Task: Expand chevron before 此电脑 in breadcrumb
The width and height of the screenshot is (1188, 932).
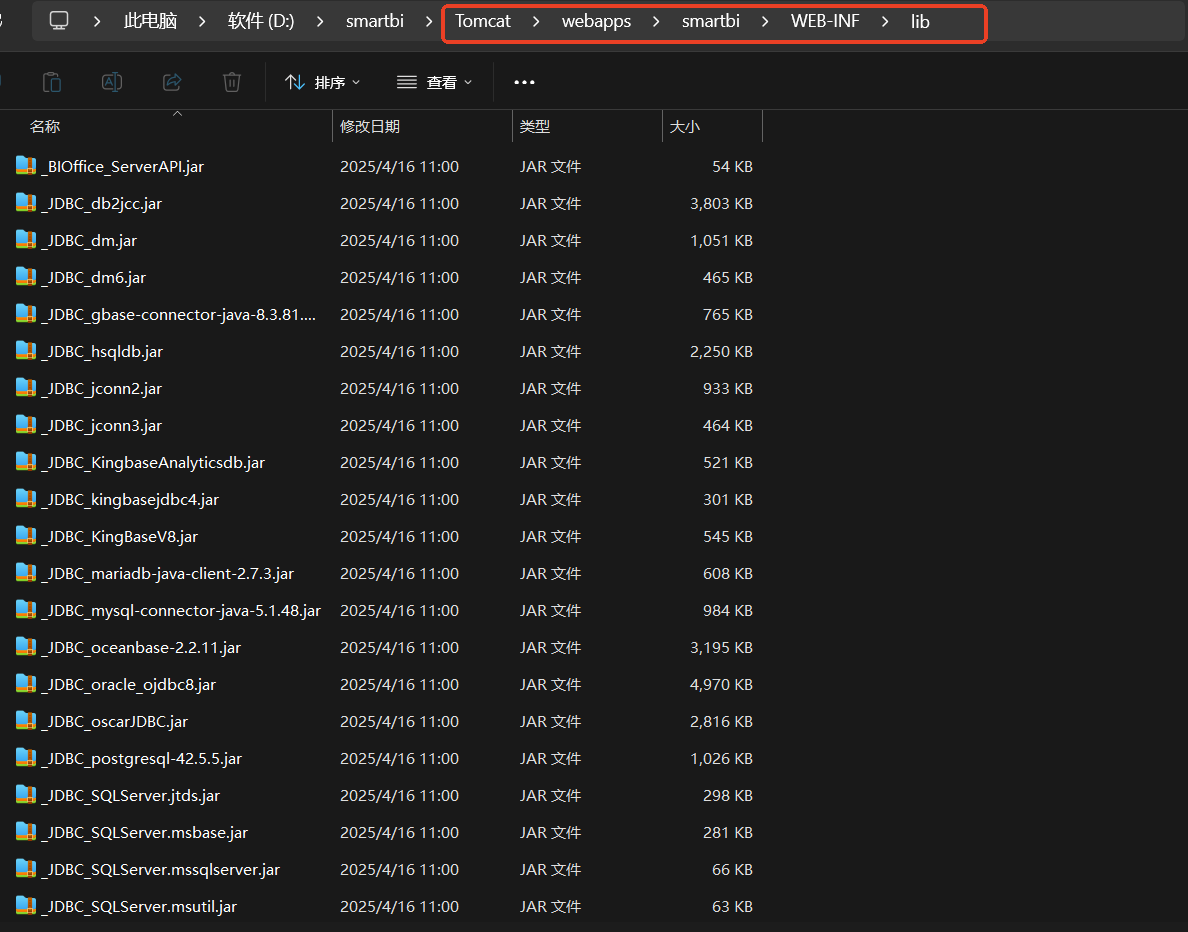Action: [96, 21]
